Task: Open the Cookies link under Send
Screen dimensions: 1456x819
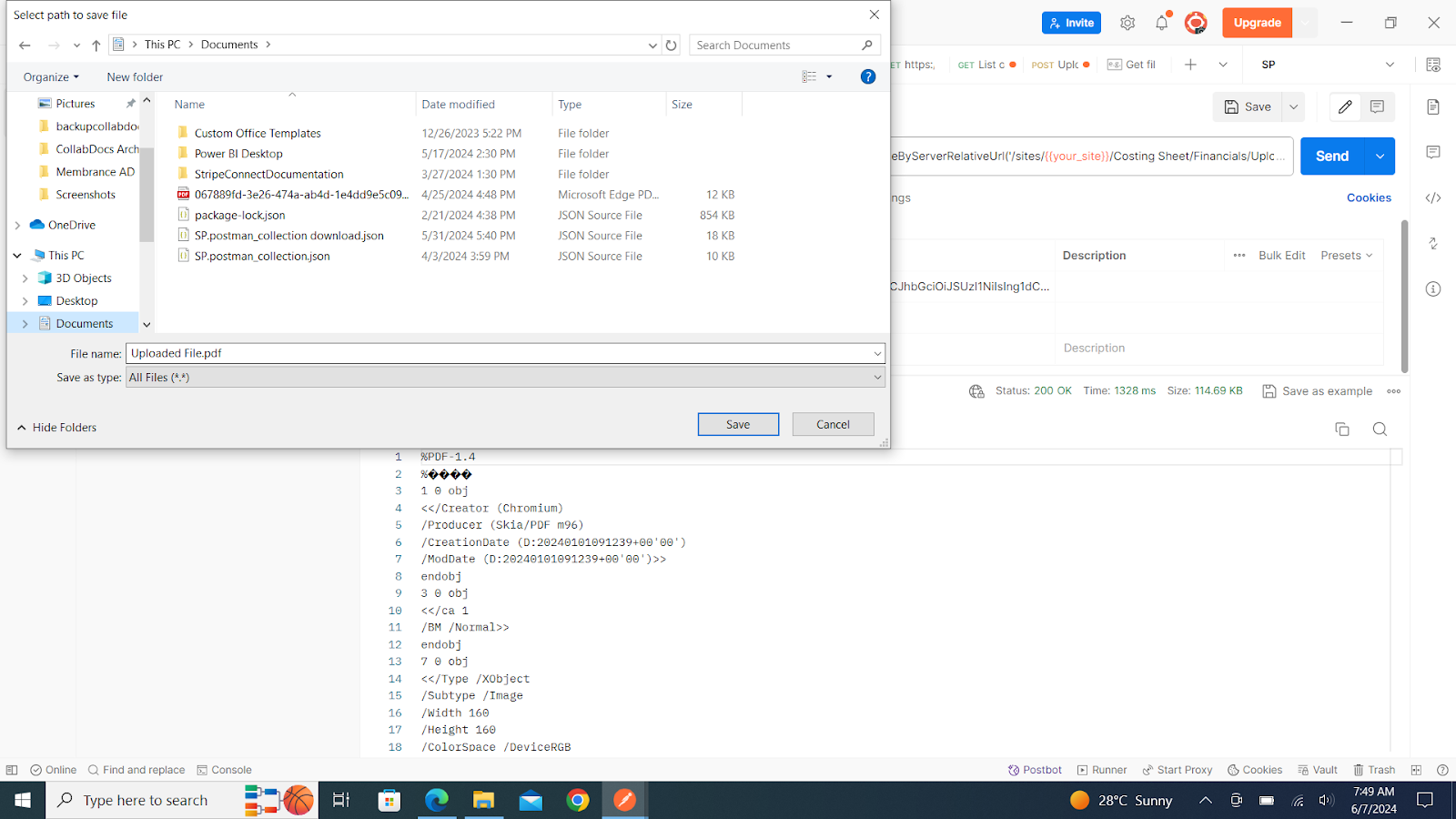Action: [1369, 197]
